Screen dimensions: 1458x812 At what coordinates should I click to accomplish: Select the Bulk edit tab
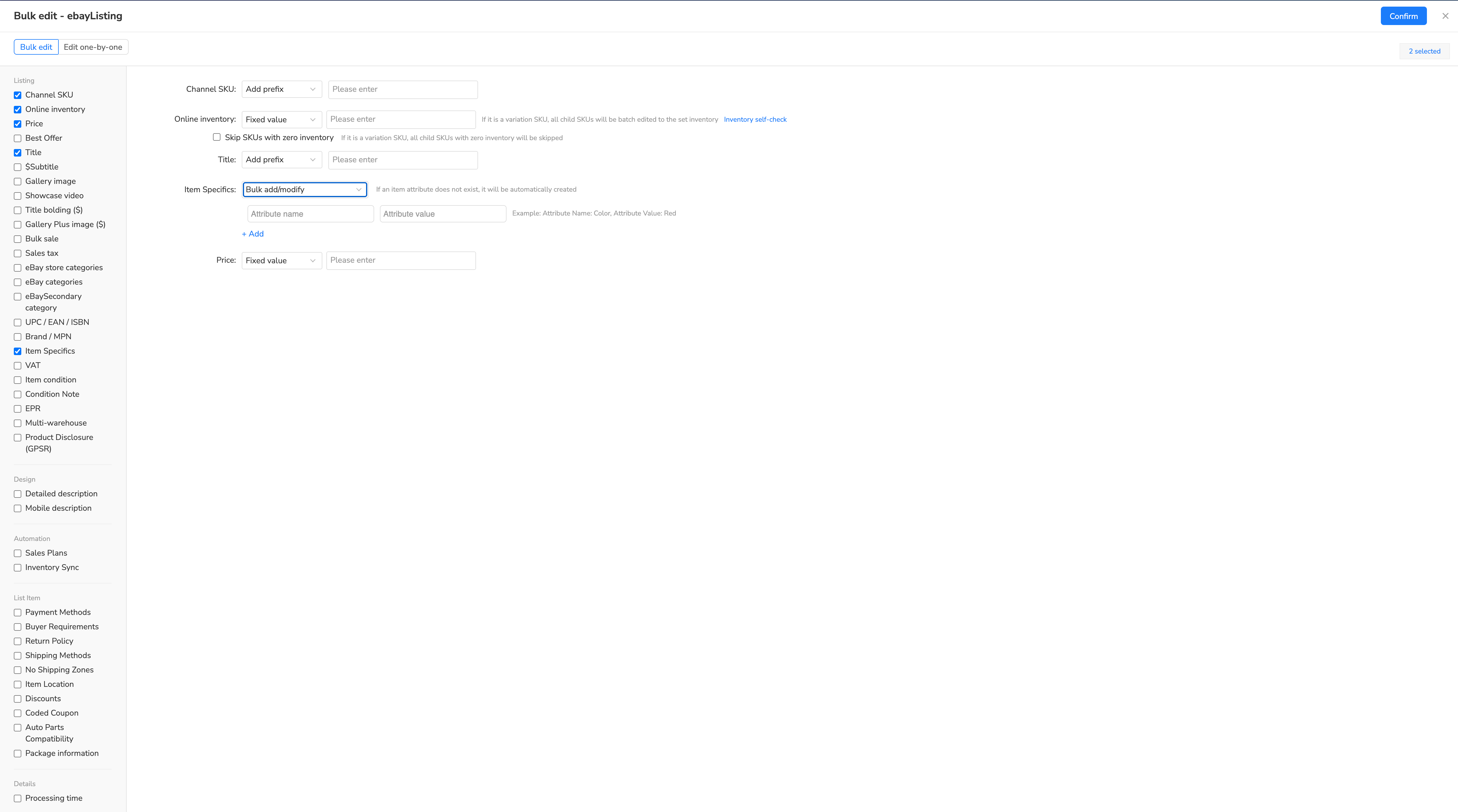[x=36, y=47]
